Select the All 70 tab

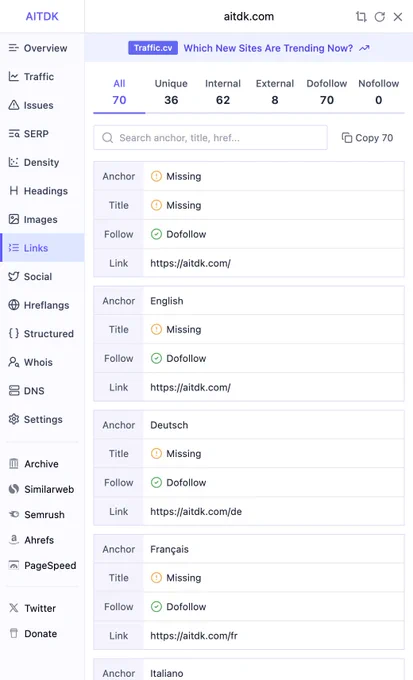click(x=119, y=92)
